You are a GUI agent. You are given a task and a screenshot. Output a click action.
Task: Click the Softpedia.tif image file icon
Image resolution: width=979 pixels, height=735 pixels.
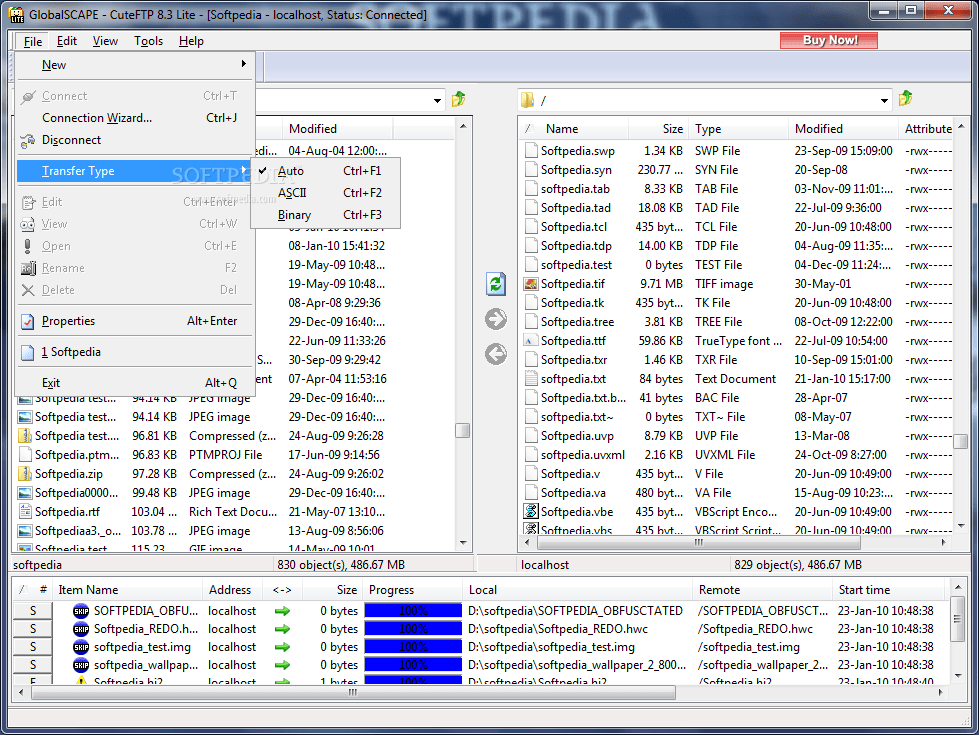(531, 284)
